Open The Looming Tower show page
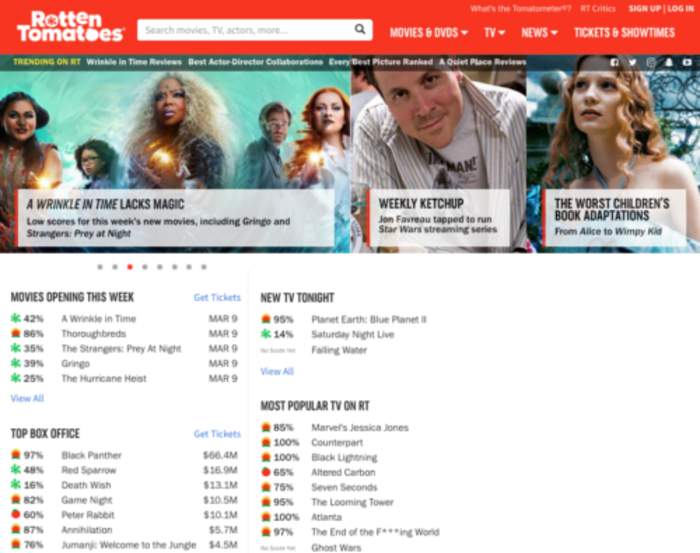 [x=353, y=502]
